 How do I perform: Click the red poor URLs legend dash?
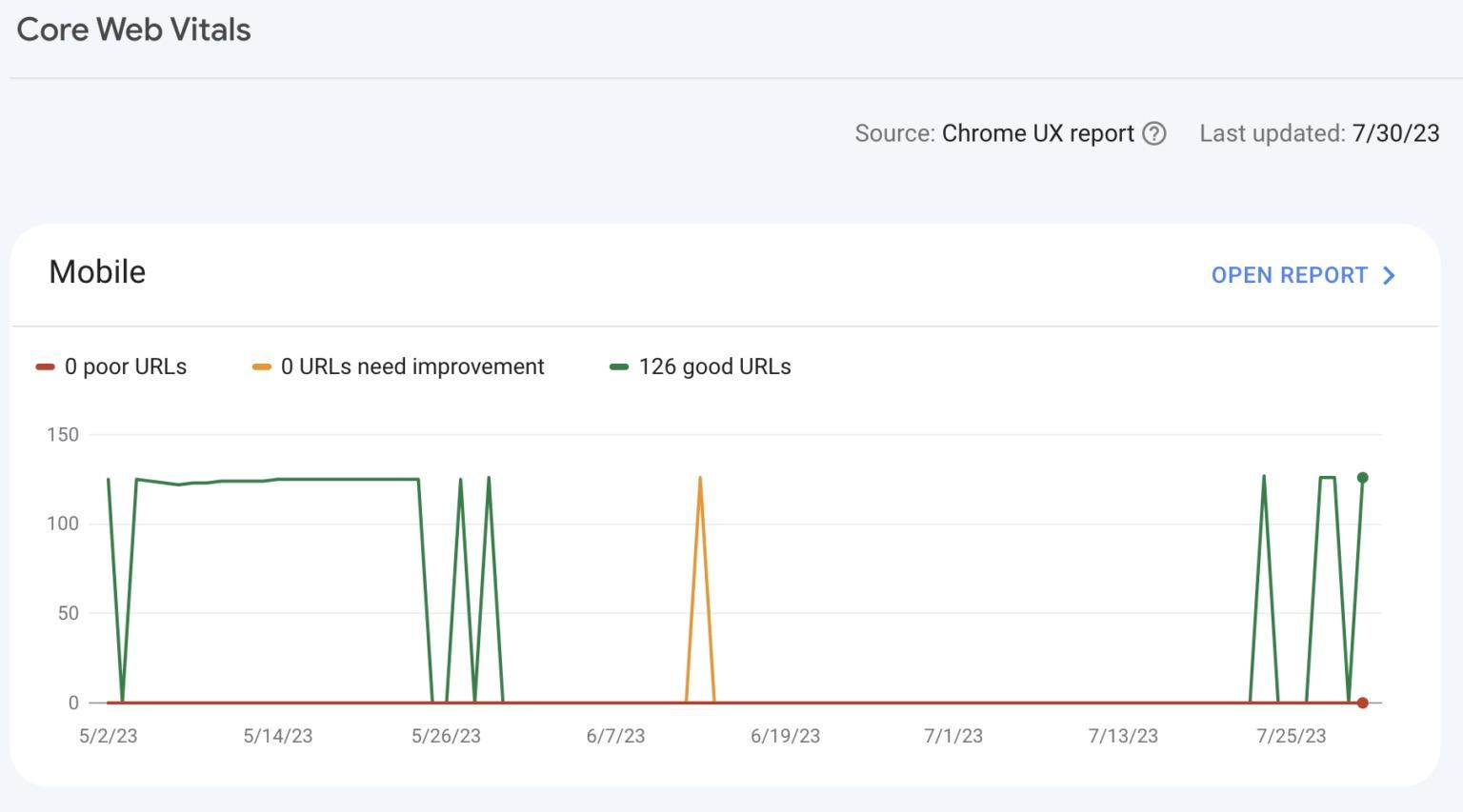[45, 367]
